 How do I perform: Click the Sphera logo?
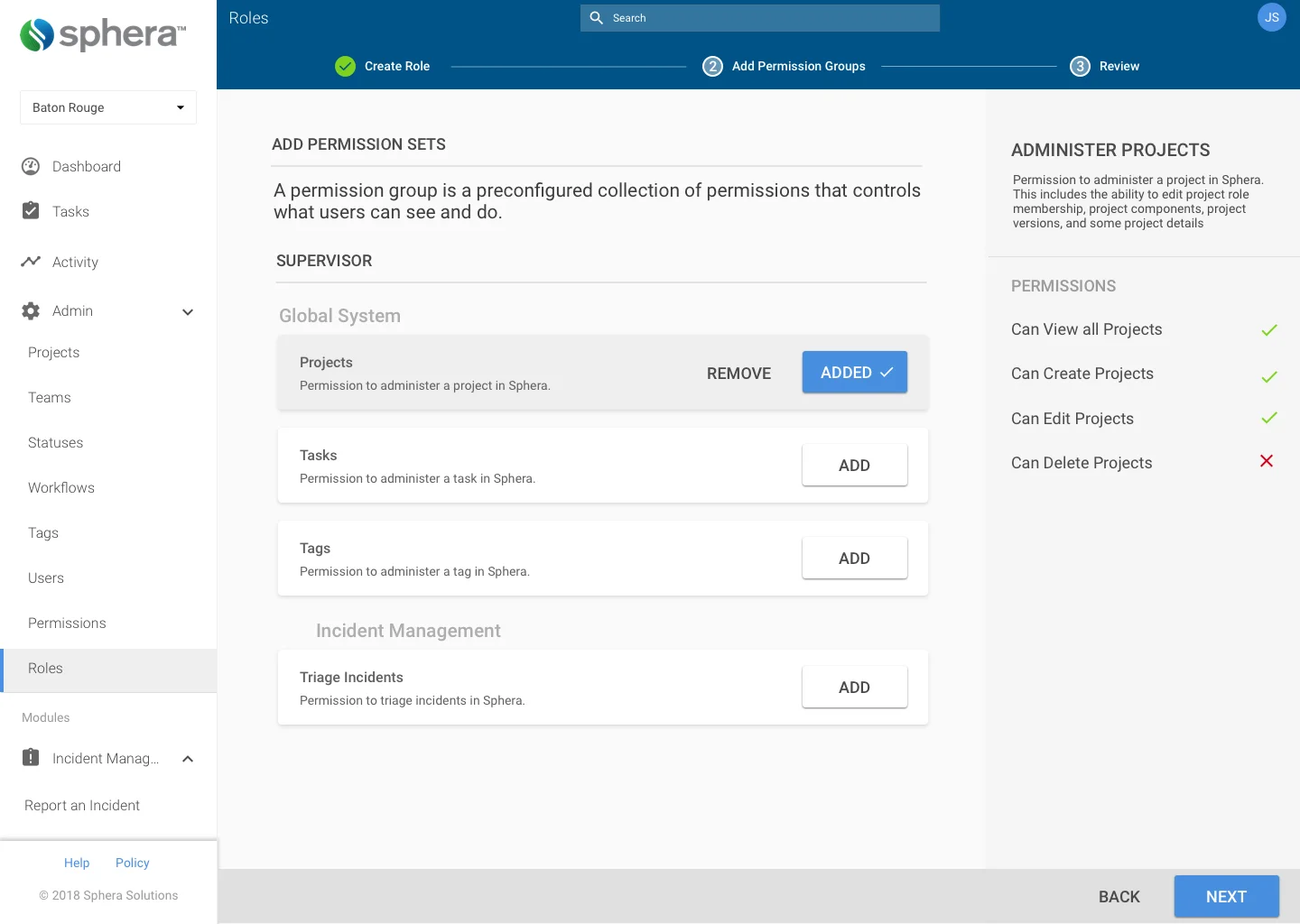[x=103, y=34]
